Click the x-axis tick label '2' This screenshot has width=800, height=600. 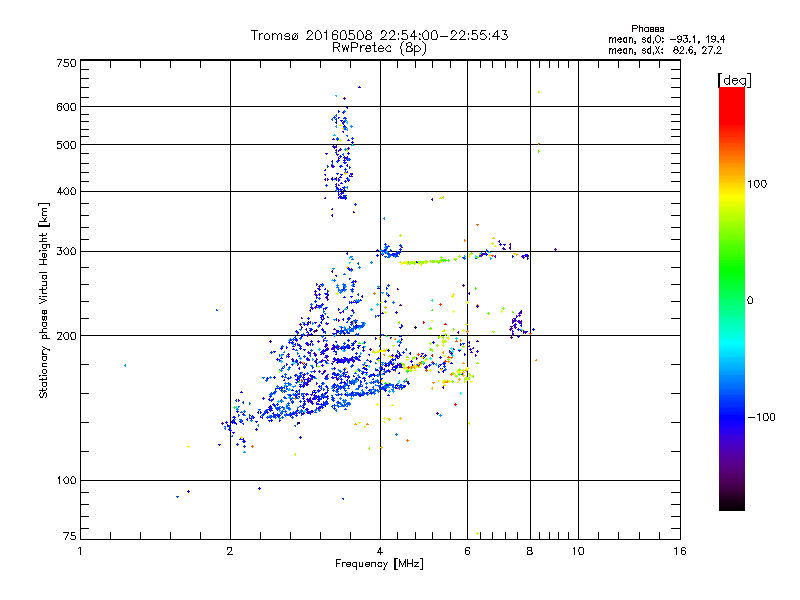pyautogui.click(x=230, y=551)
